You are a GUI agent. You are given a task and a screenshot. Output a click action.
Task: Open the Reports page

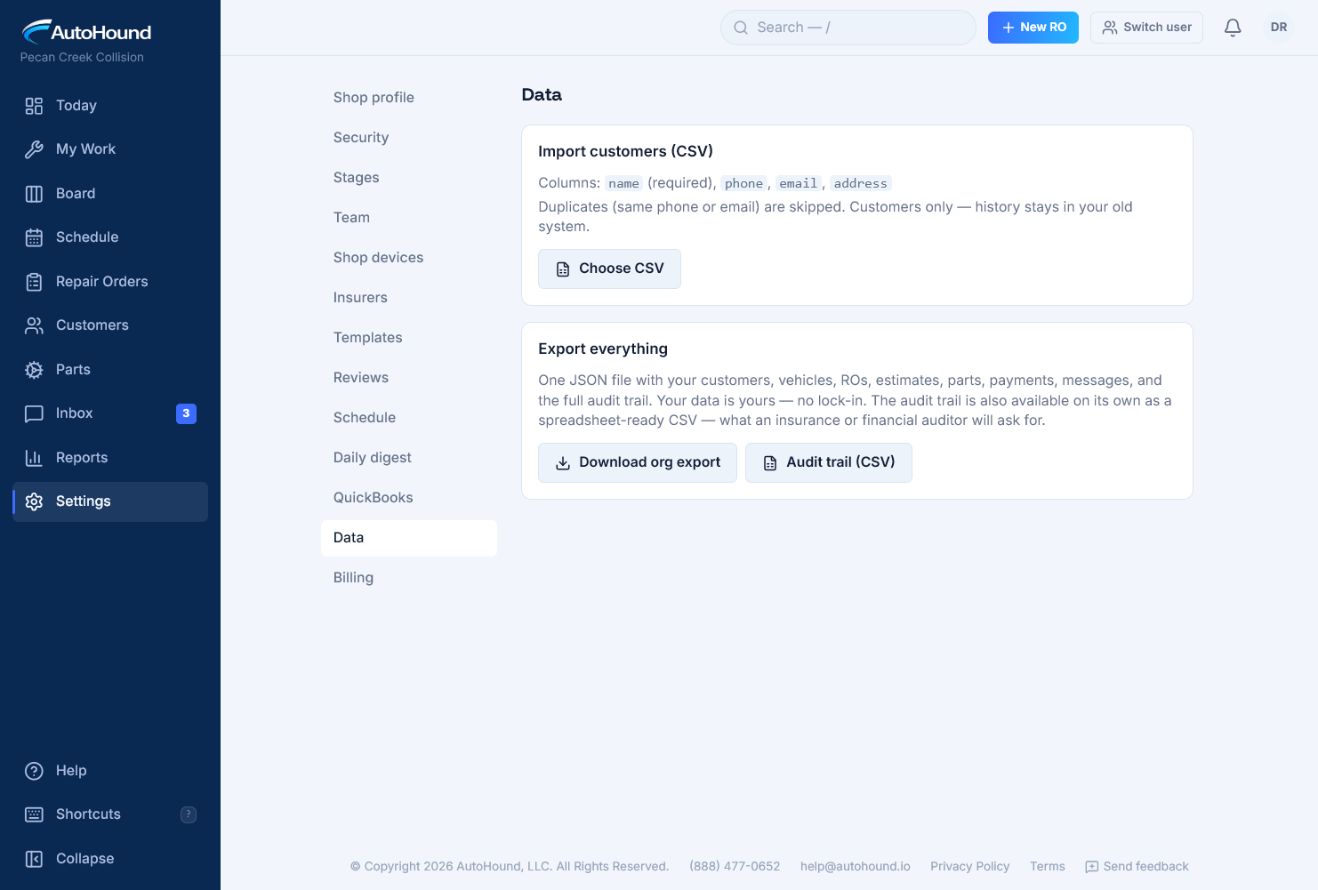110,458
